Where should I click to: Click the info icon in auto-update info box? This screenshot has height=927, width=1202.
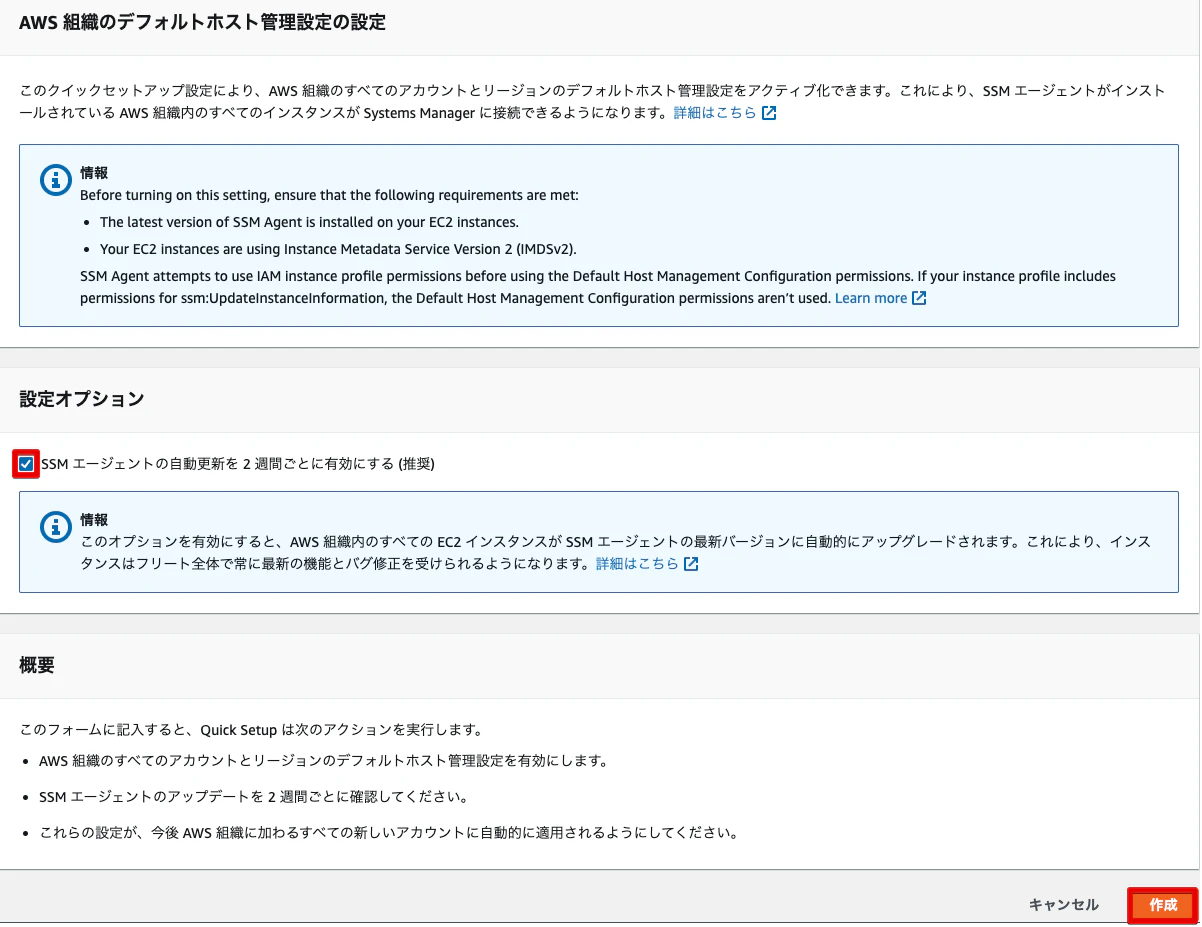(x=54, y=527)
